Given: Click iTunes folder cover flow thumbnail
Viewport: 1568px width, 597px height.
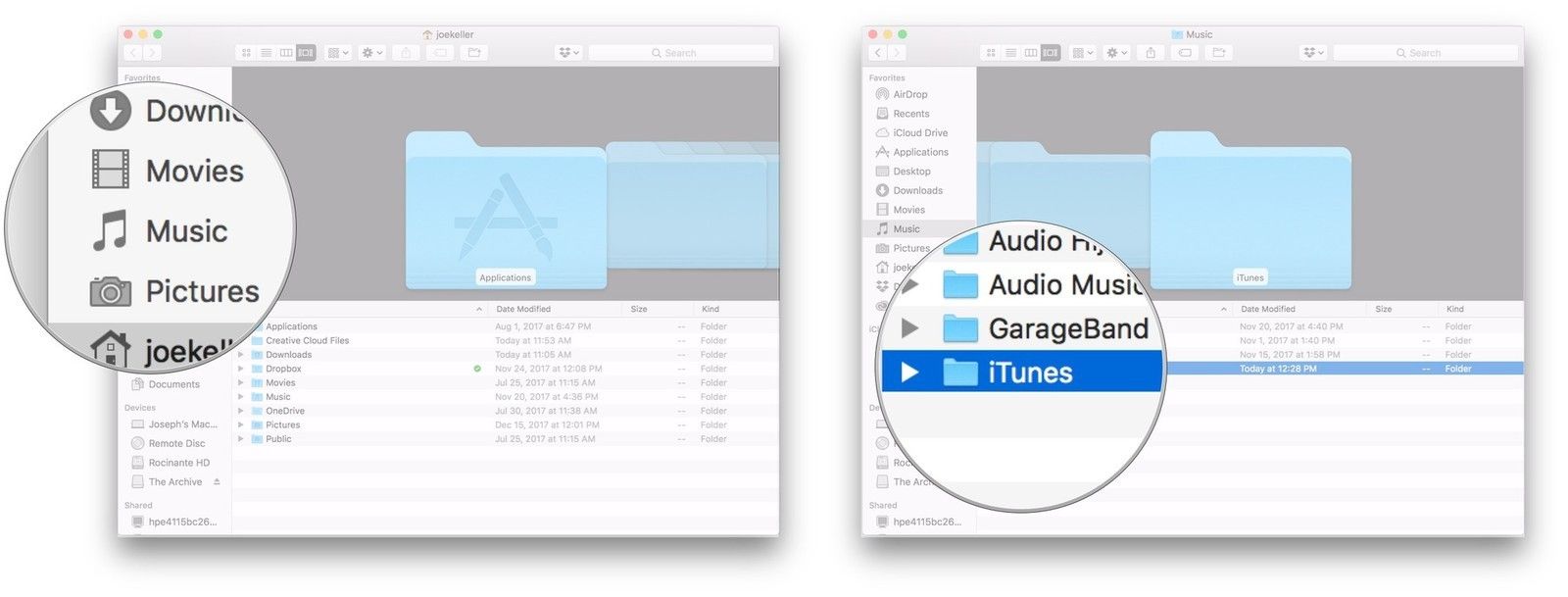Looking at the screenshot, I should click(x=1250, y=210).
